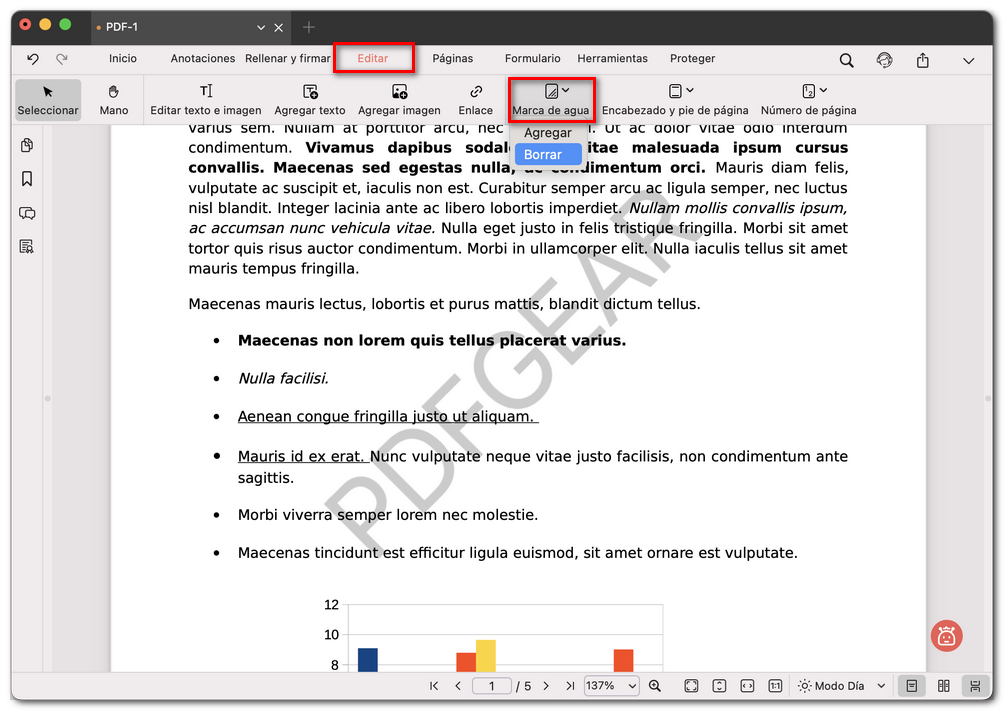The width and height of the screenshot is (1005, 711).
Task: Toggle single page view mode
Action: (x=911, y=686)
